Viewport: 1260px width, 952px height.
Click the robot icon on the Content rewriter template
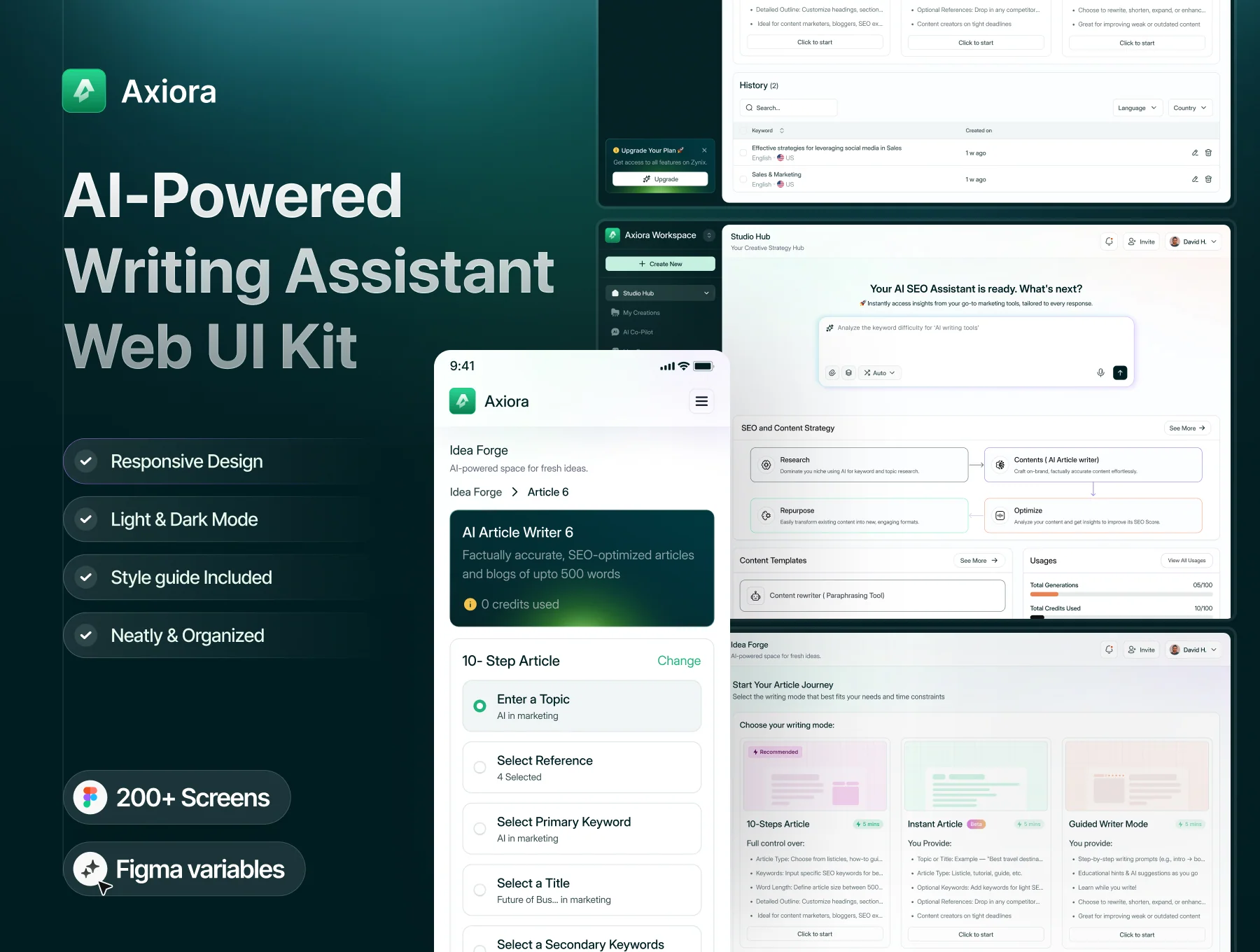[756, 596]
